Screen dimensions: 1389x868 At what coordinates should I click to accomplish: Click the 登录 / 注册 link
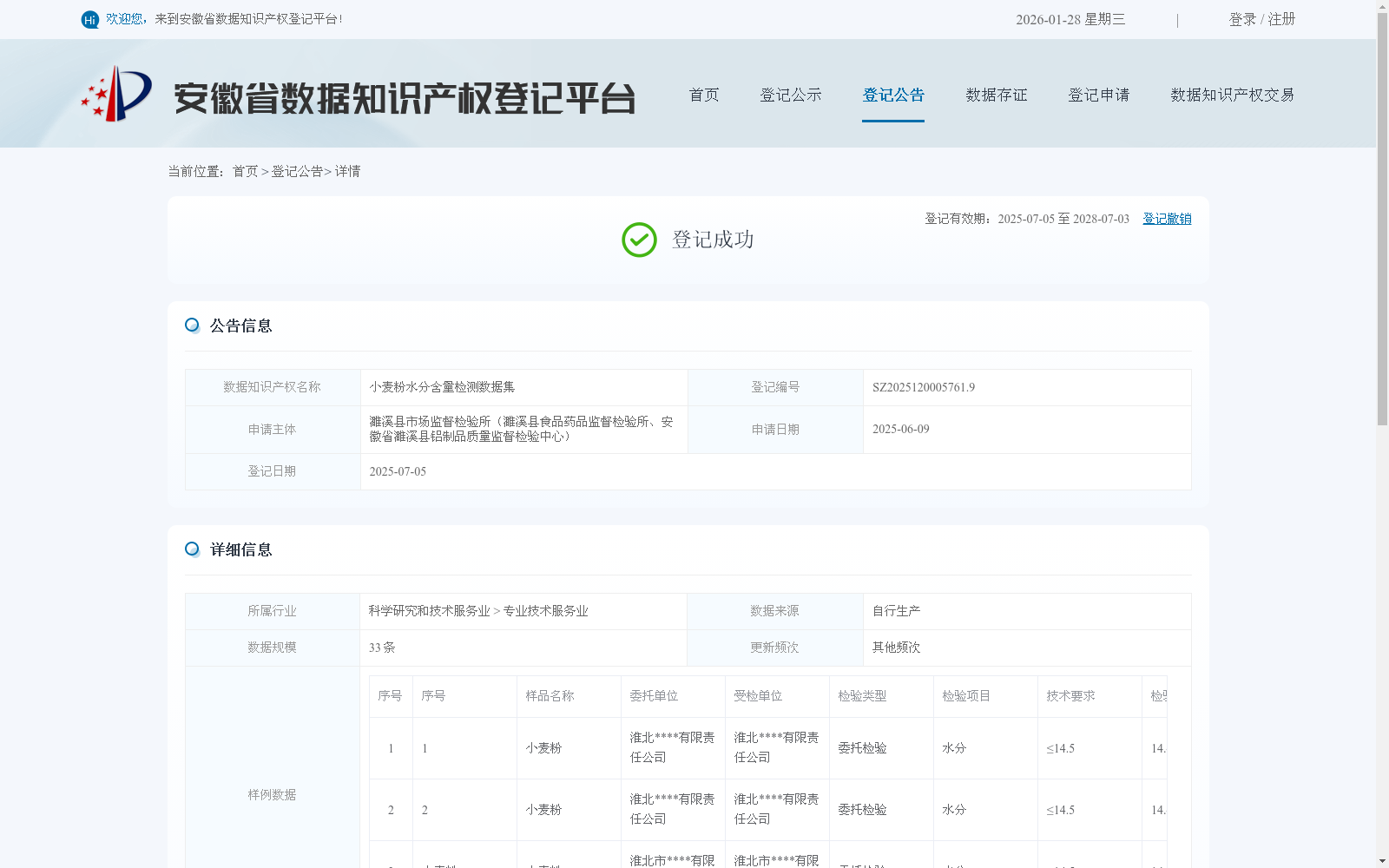pos(1262,19)
